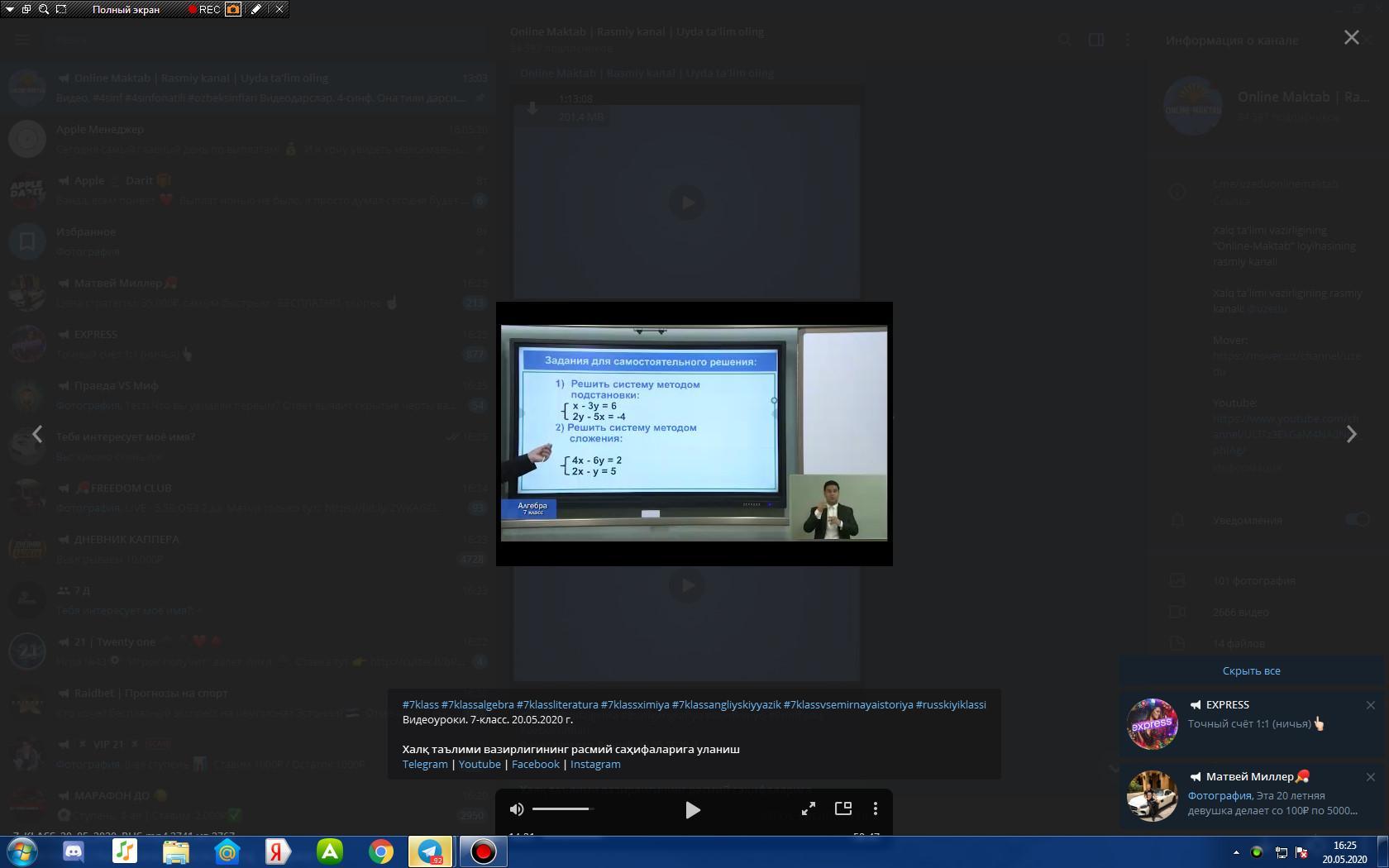The height and width of the screenshot is (868, 1389).
Task: Click the #7klassalgebra hashtag
Action: (x=477, y=705)
